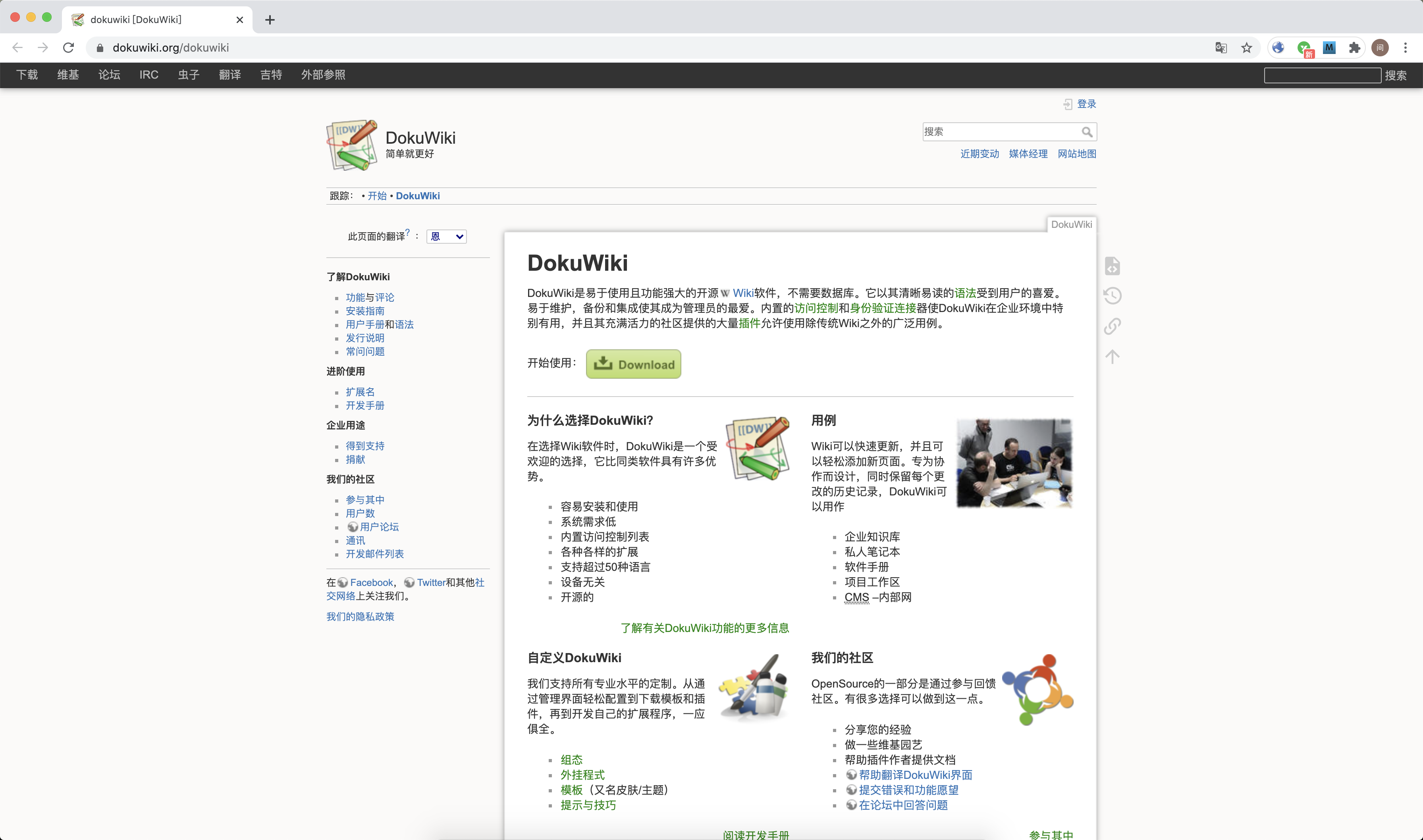Click the 登录 login link
This screenshot has height=840, width=1423.
[1086, 104]
